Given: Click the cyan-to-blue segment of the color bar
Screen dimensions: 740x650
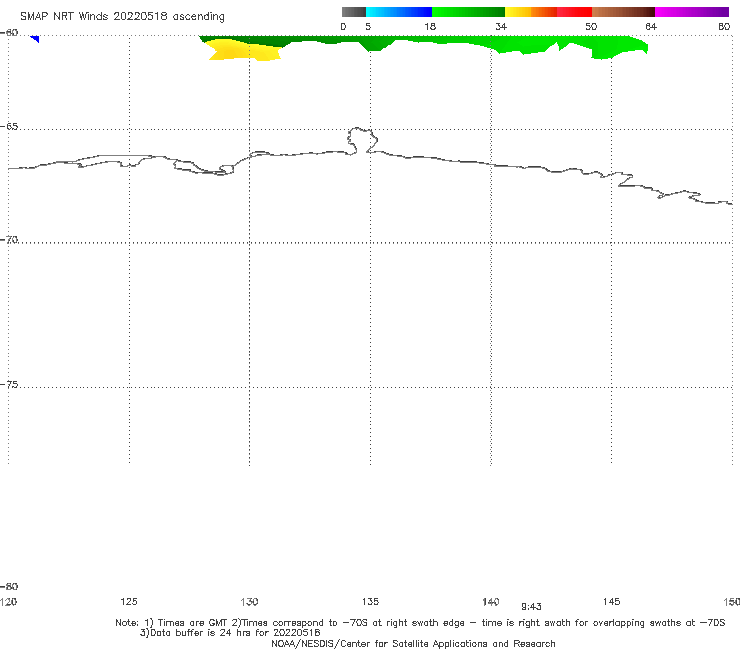Looking at the screenshot, I should (x=398, y=12).
